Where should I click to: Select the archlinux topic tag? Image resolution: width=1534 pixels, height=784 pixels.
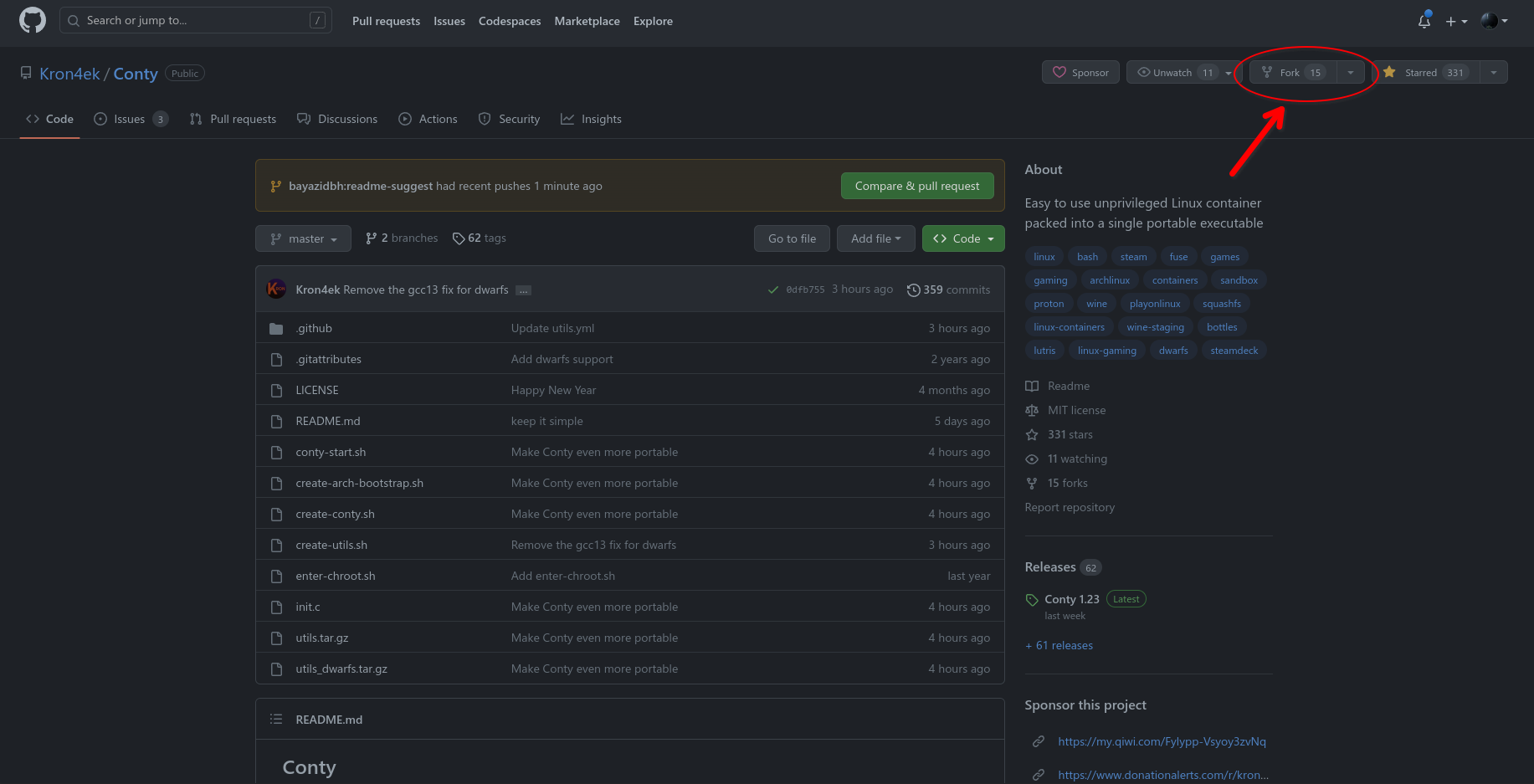[x=1109, y=280]
